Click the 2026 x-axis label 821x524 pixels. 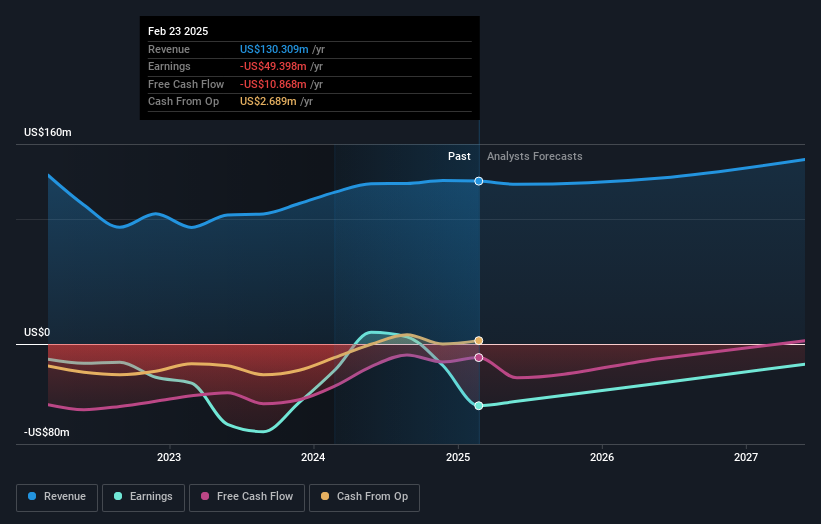pos(602,457)
